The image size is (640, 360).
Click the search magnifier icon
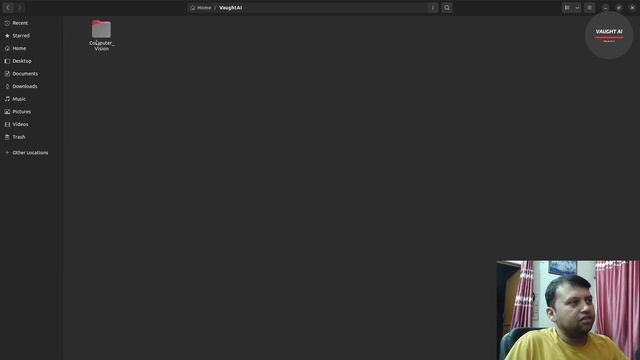point(447,8)
